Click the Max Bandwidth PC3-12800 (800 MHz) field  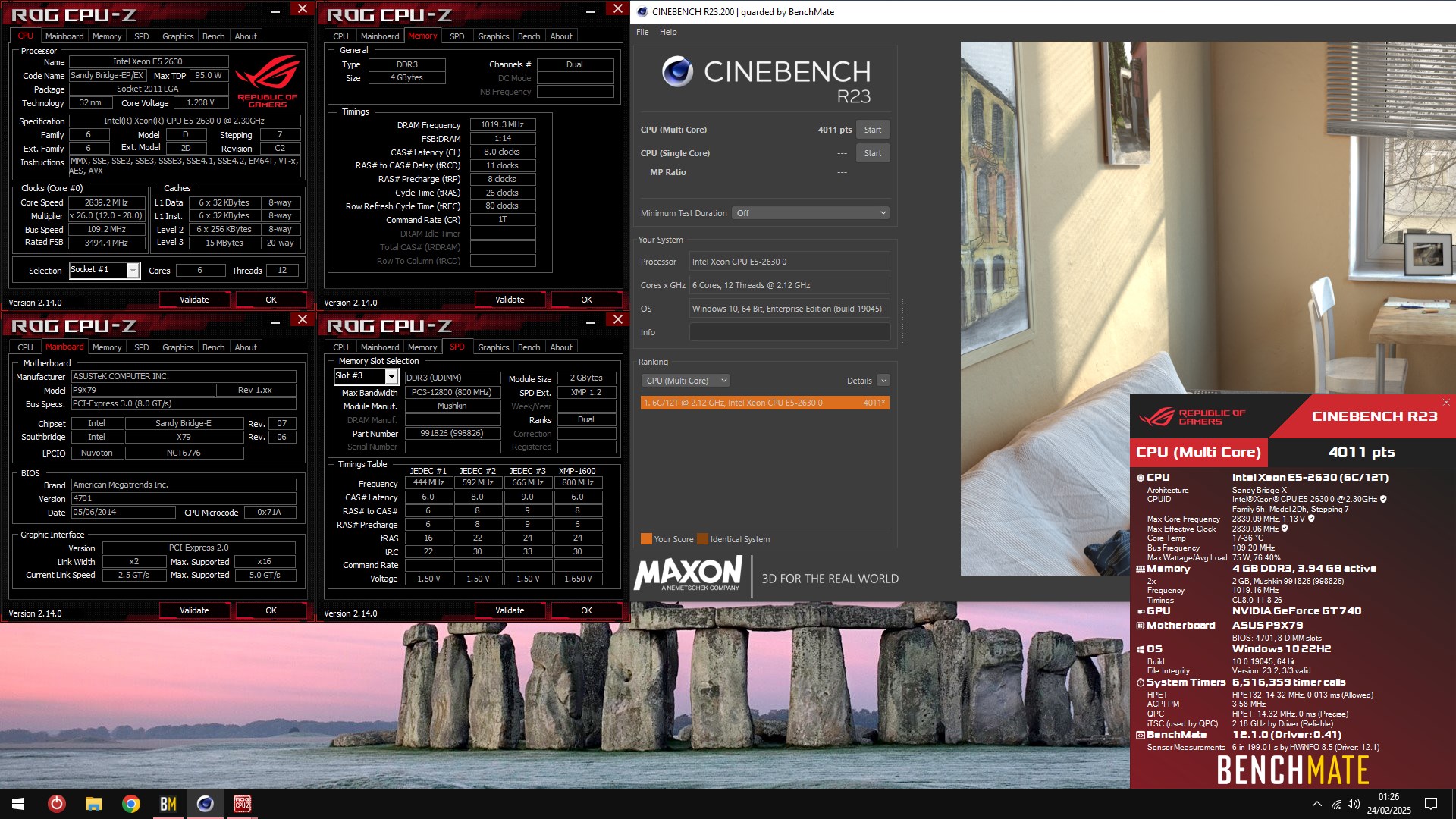click(452, 392)
